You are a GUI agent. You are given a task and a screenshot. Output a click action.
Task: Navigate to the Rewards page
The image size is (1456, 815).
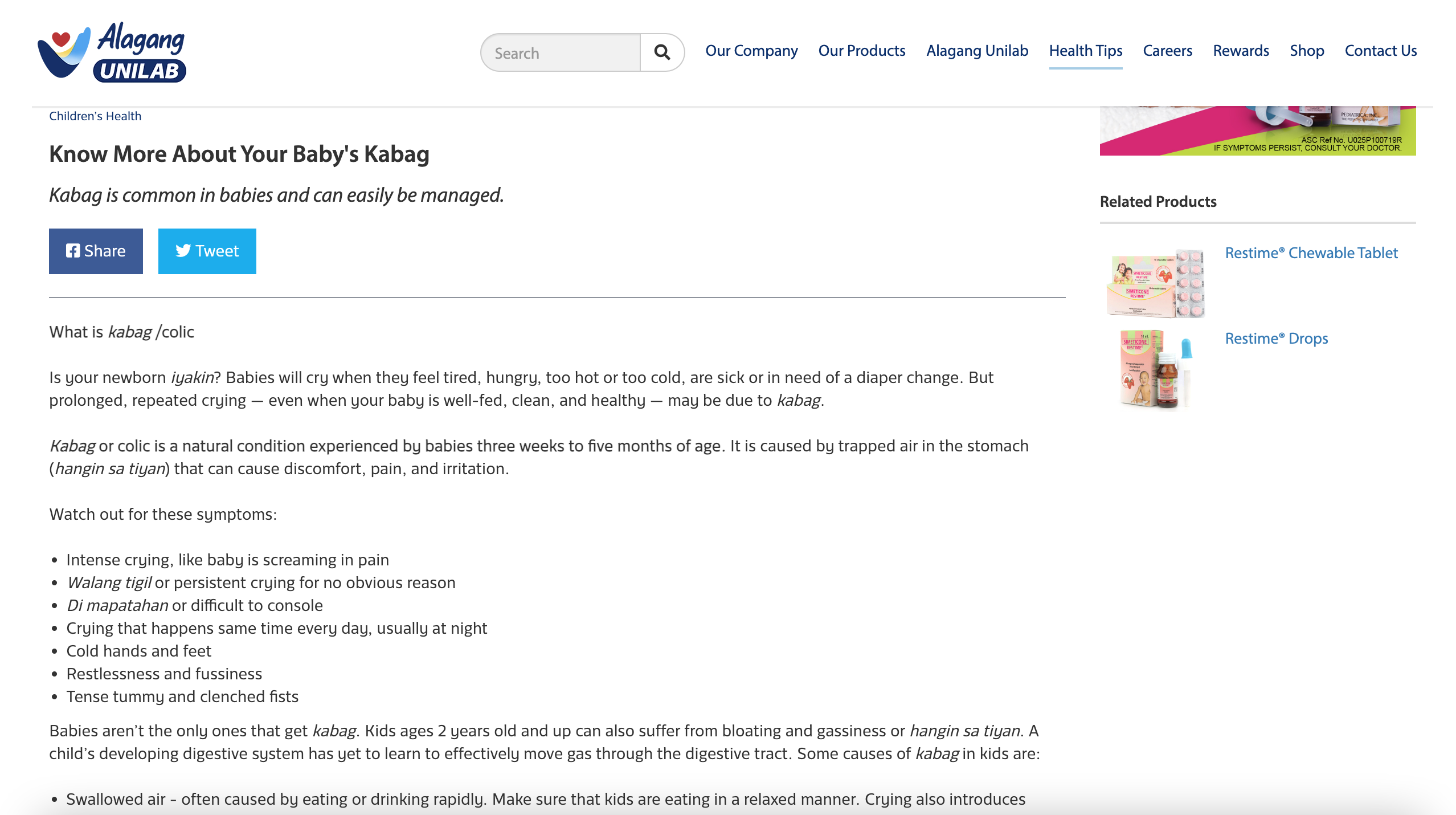coord(1241,51)
